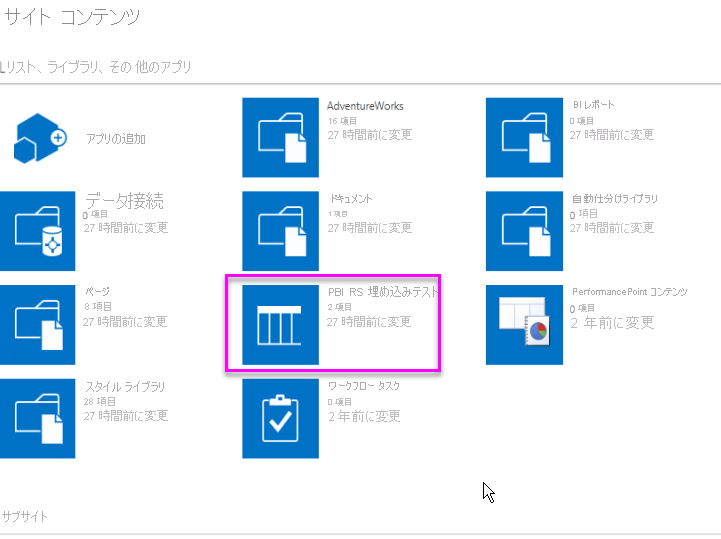The height and width of the screenshot is (539, 721).
Task: Click the 自動仕分けライブラリ title link
Action: (615, 199)
